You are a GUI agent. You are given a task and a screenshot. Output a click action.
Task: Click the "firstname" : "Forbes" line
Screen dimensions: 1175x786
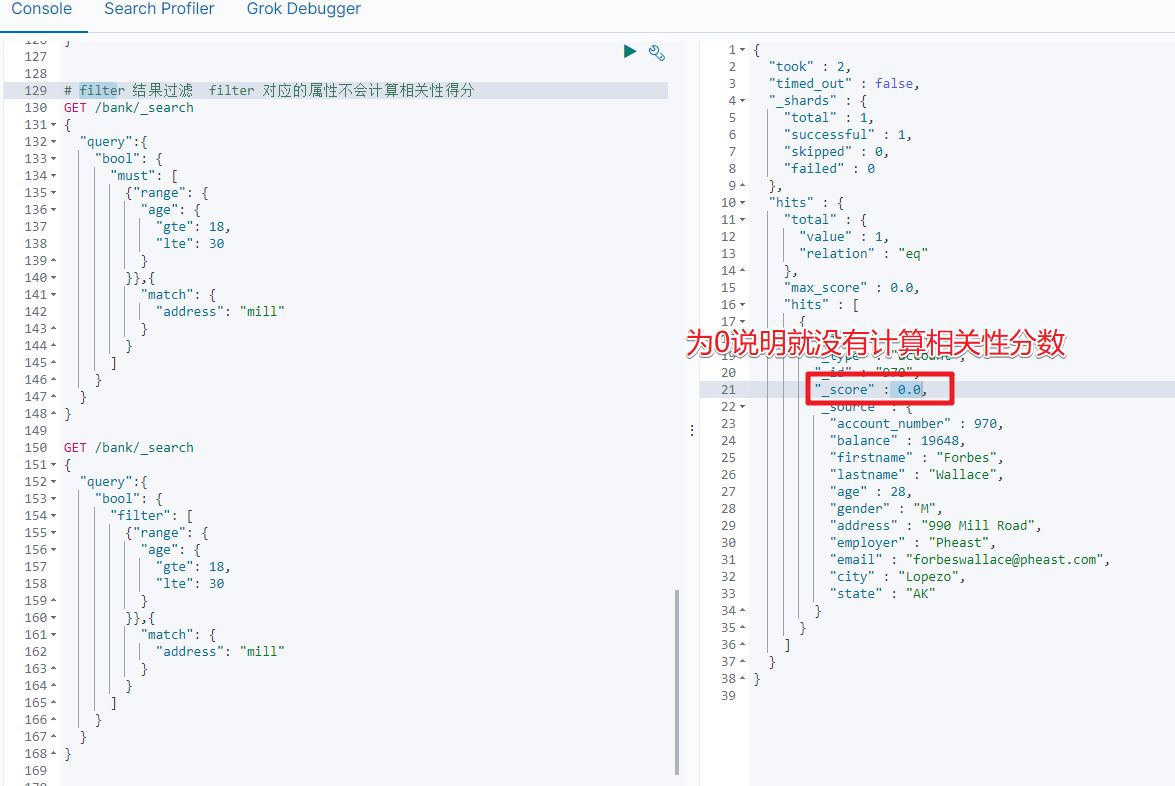tap(916, 458)
